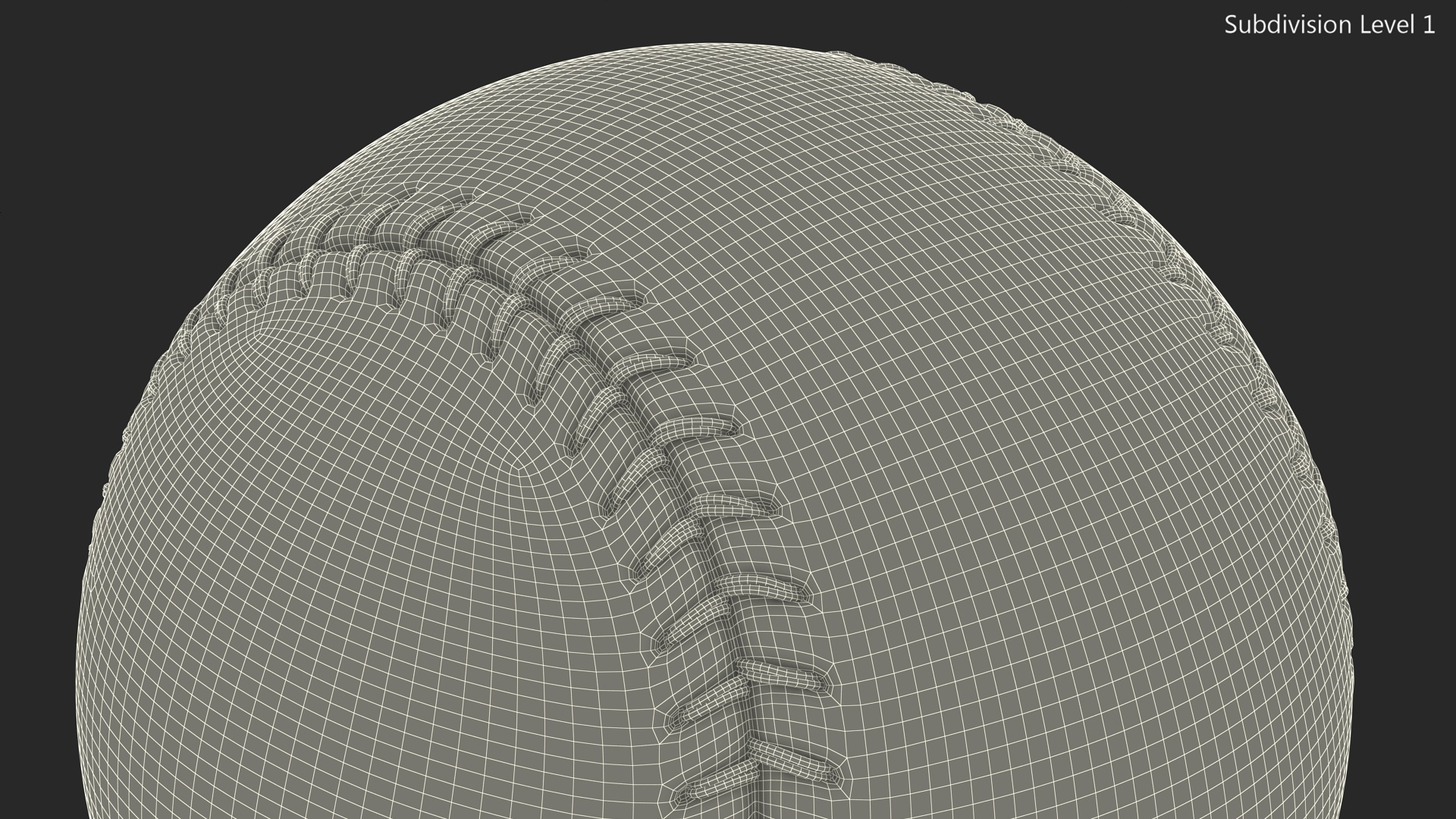
Task: Click the 'Subdivision Level 1' label
Action: [x=1329, y=25]
